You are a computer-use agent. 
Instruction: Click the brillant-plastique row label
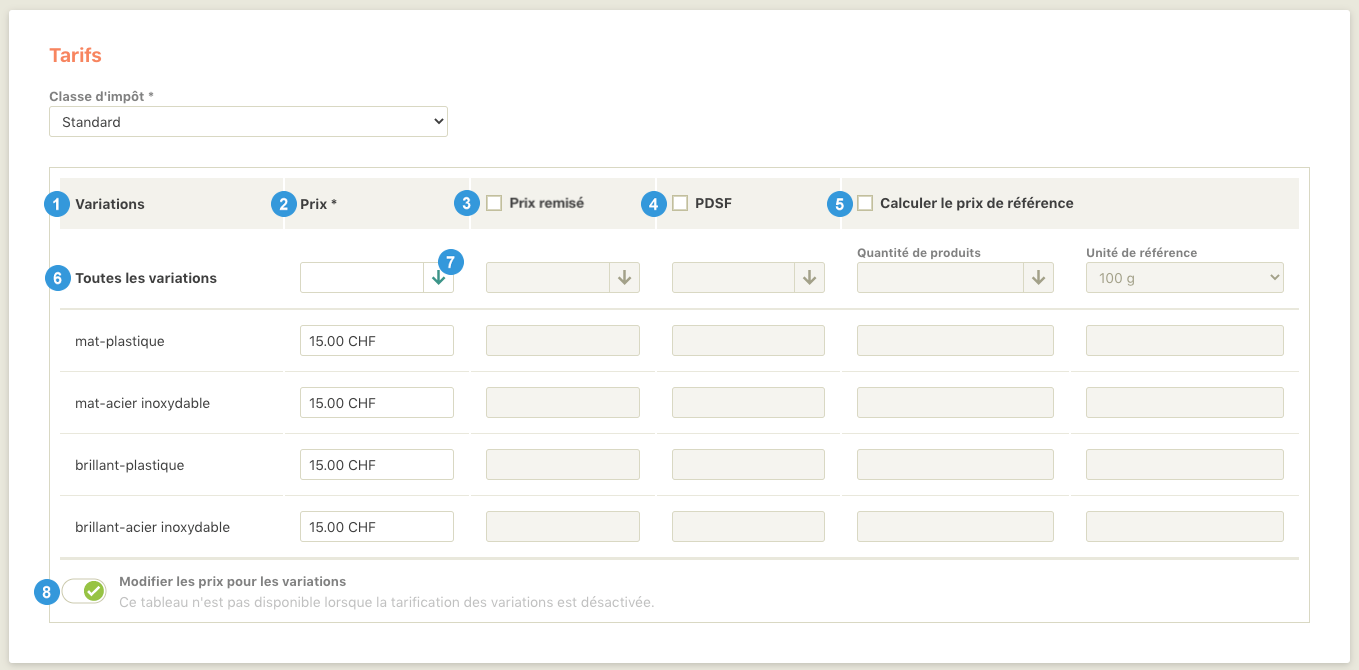tap(130, 465)
